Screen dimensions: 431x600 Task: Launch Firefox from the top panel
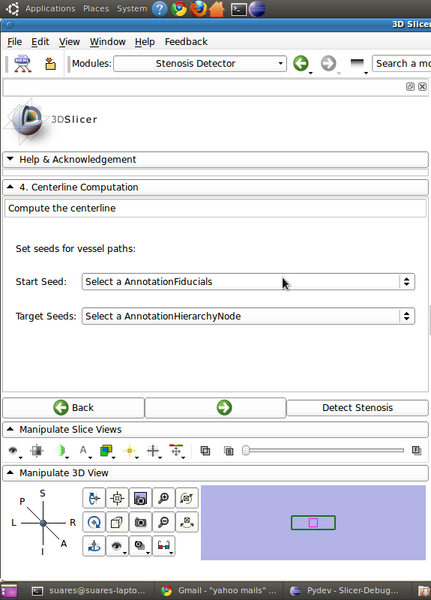click(198, 9)
